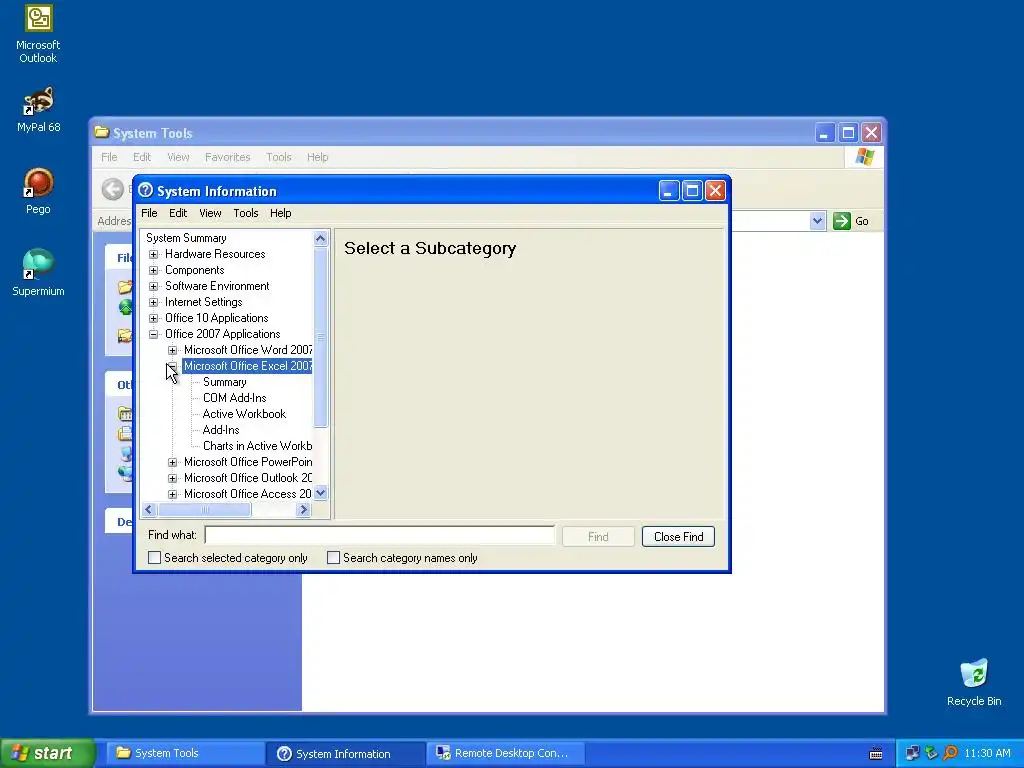This screenshot has height=768, width=1024.
Task: Click the System Information title bar help icon
Action: [x=146, y=190]
